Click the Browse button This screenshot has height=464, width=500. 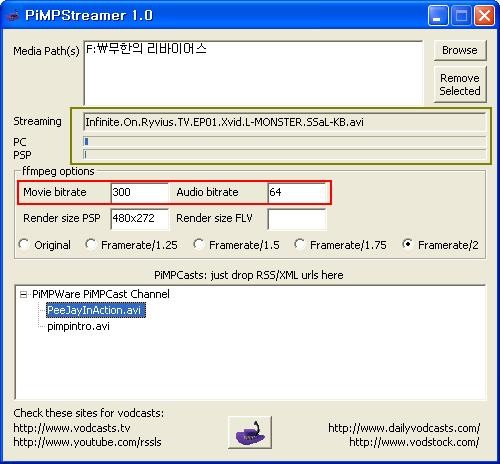click(x=460, y=50)
